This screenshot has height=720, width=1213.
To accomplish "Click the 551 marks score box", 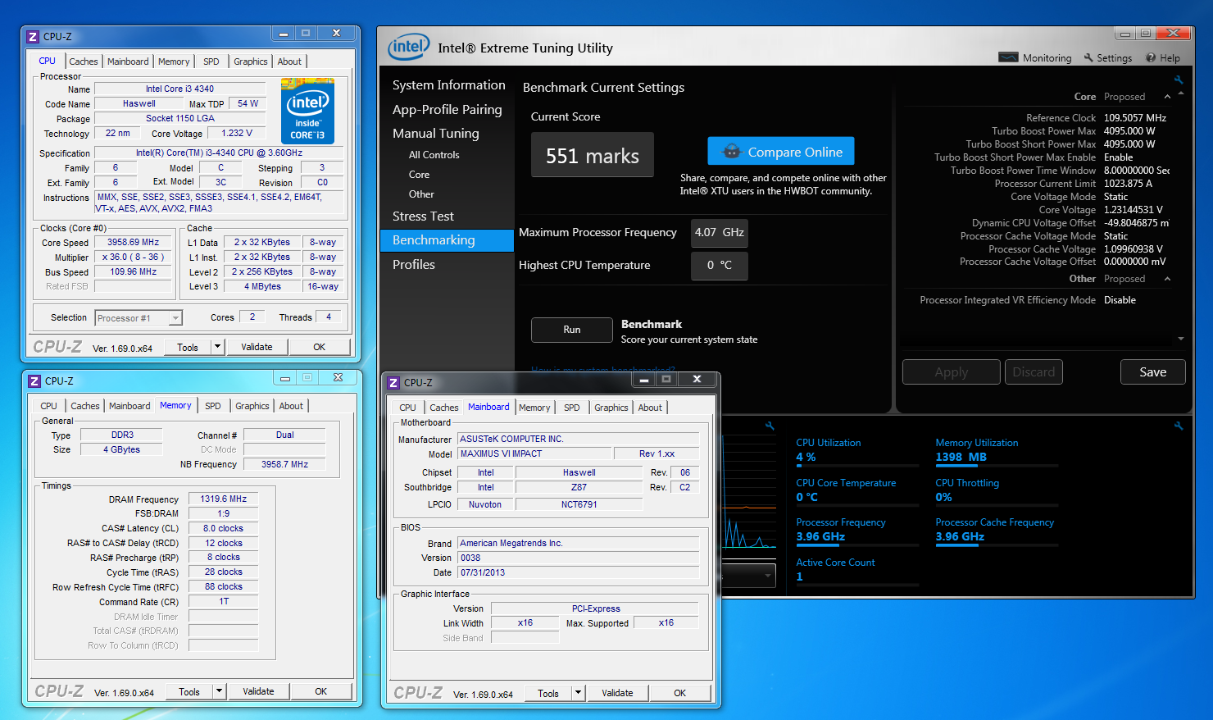I will coord(592,155).
